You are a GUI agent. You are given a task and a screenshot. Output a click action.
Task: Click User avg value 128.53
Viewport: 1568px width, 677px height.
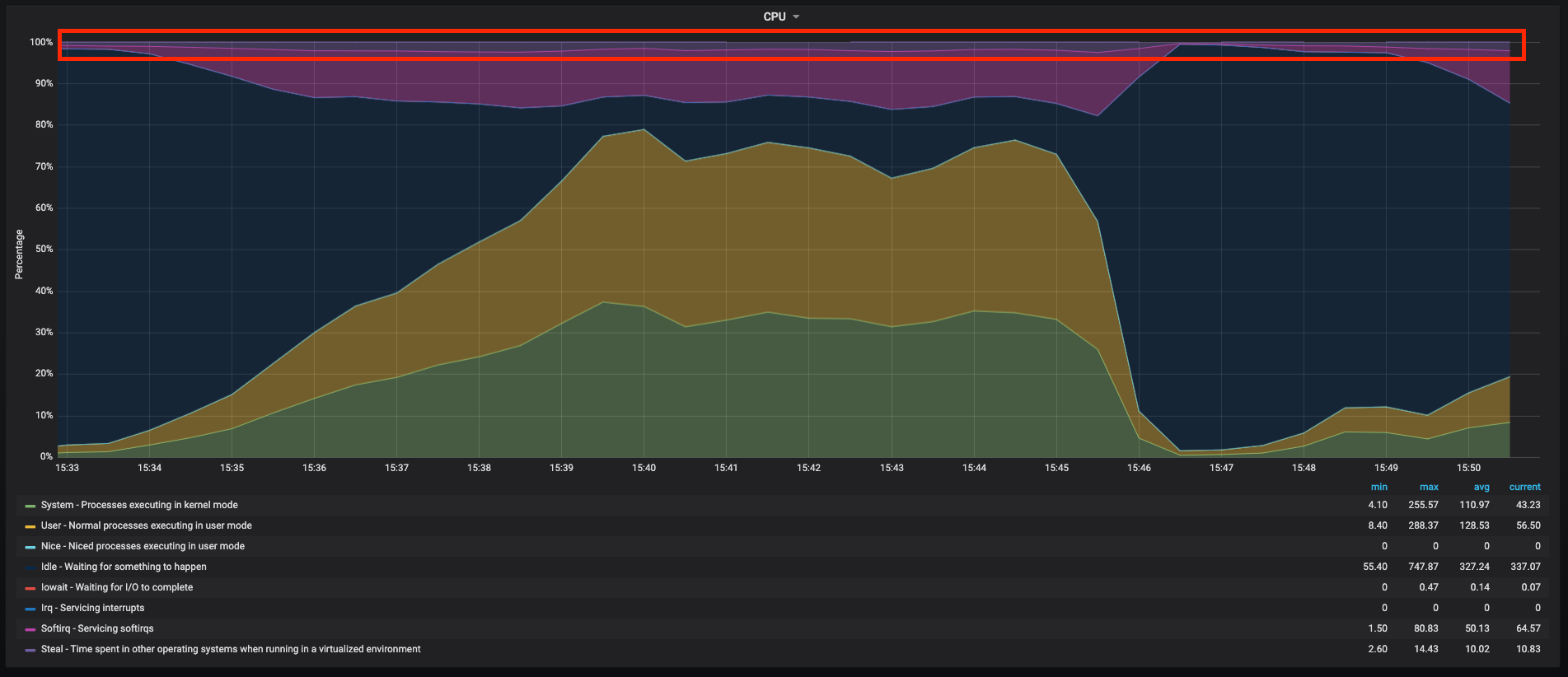tap(1474, 525)
